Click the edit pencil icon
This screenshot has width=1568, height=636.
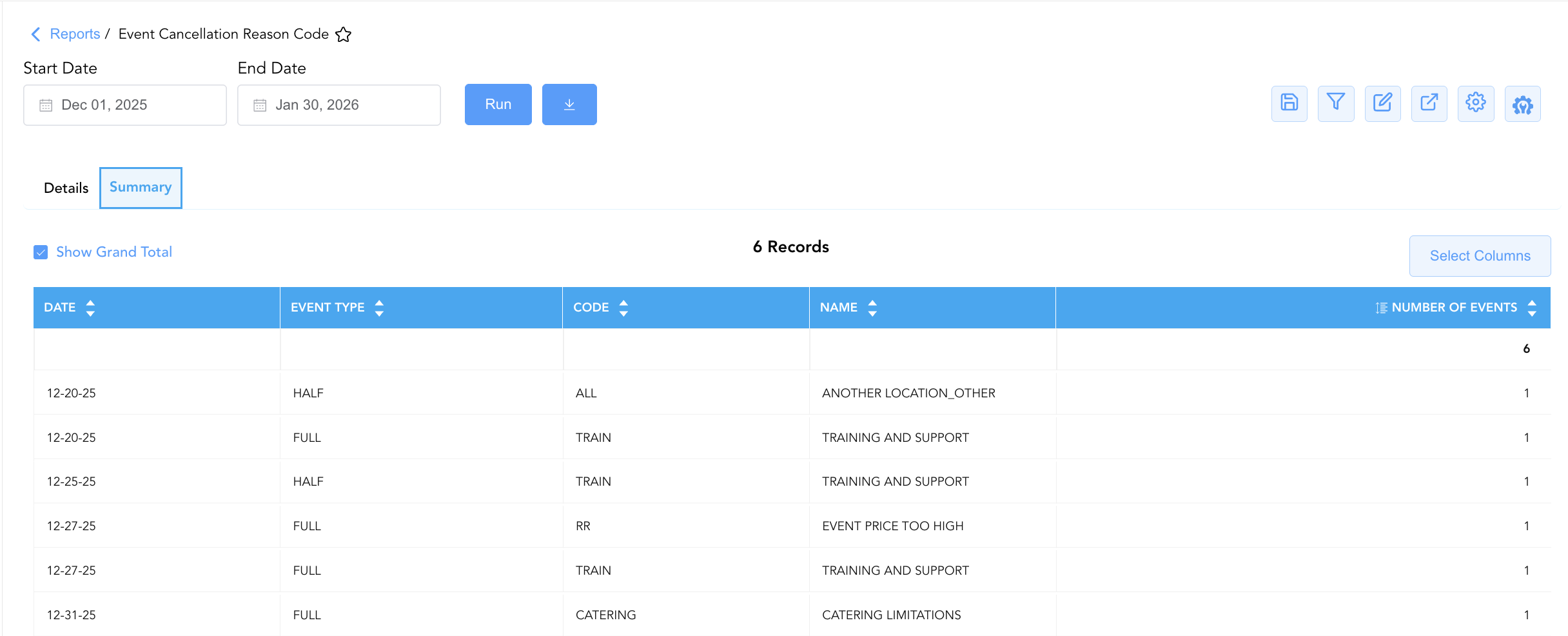1383,103
